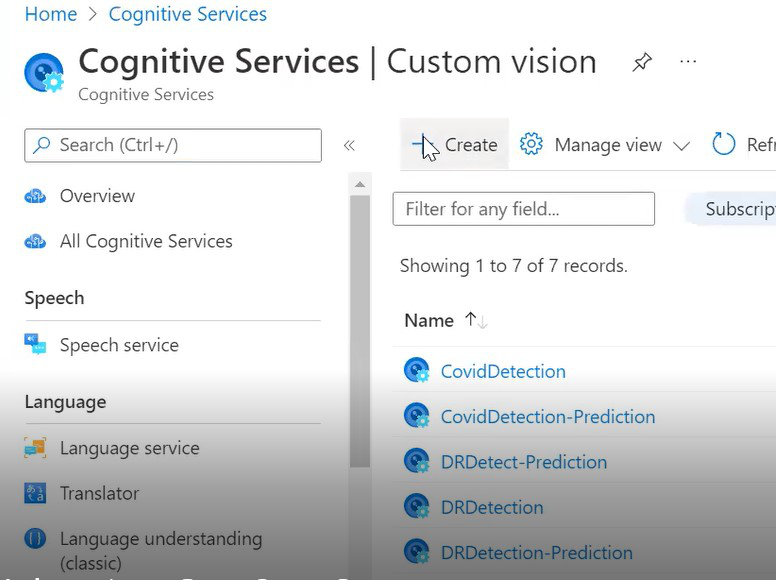Open the CovidDetection resource link
776x580 pixels.
[503, 371]
